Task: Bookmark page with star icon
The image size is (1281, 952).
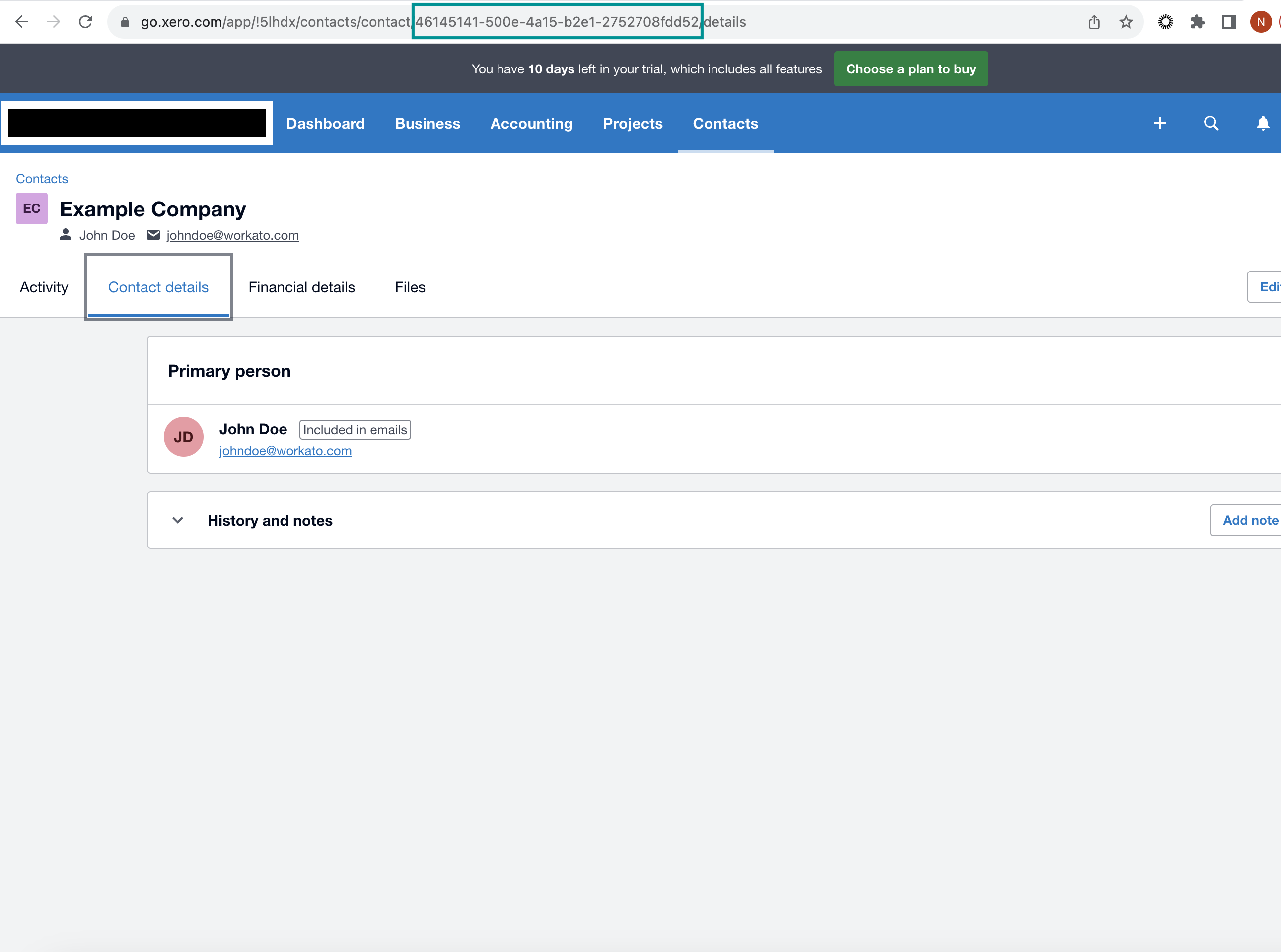Action: click(x=1125, y=22)
